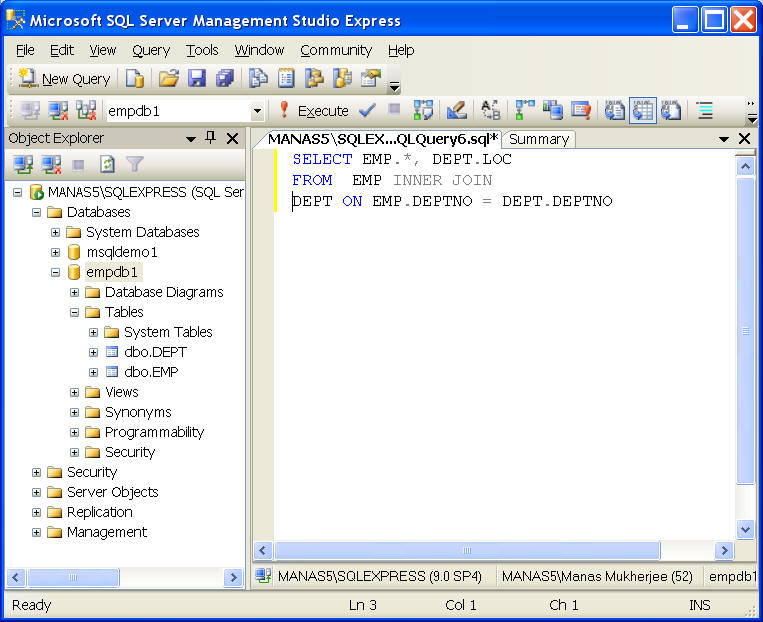Refresh the Object Explorer tree
The width and height of the screenshot is (763, 622).
pos(107,165)
